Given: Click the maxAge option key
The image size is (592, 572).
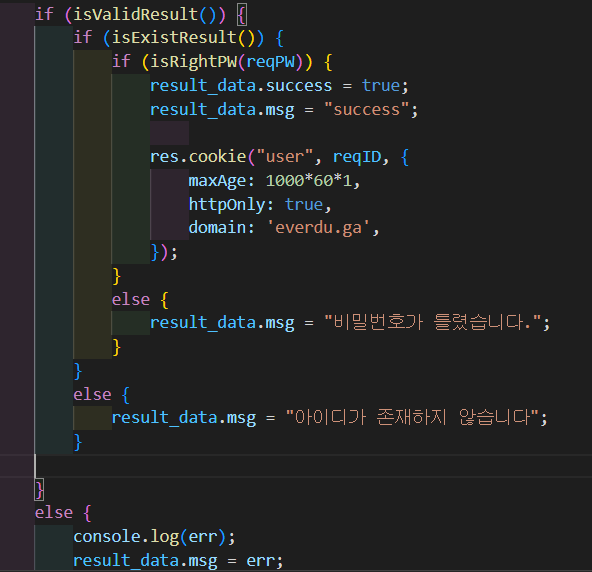Looking at the screenshot, I should 217,181.
